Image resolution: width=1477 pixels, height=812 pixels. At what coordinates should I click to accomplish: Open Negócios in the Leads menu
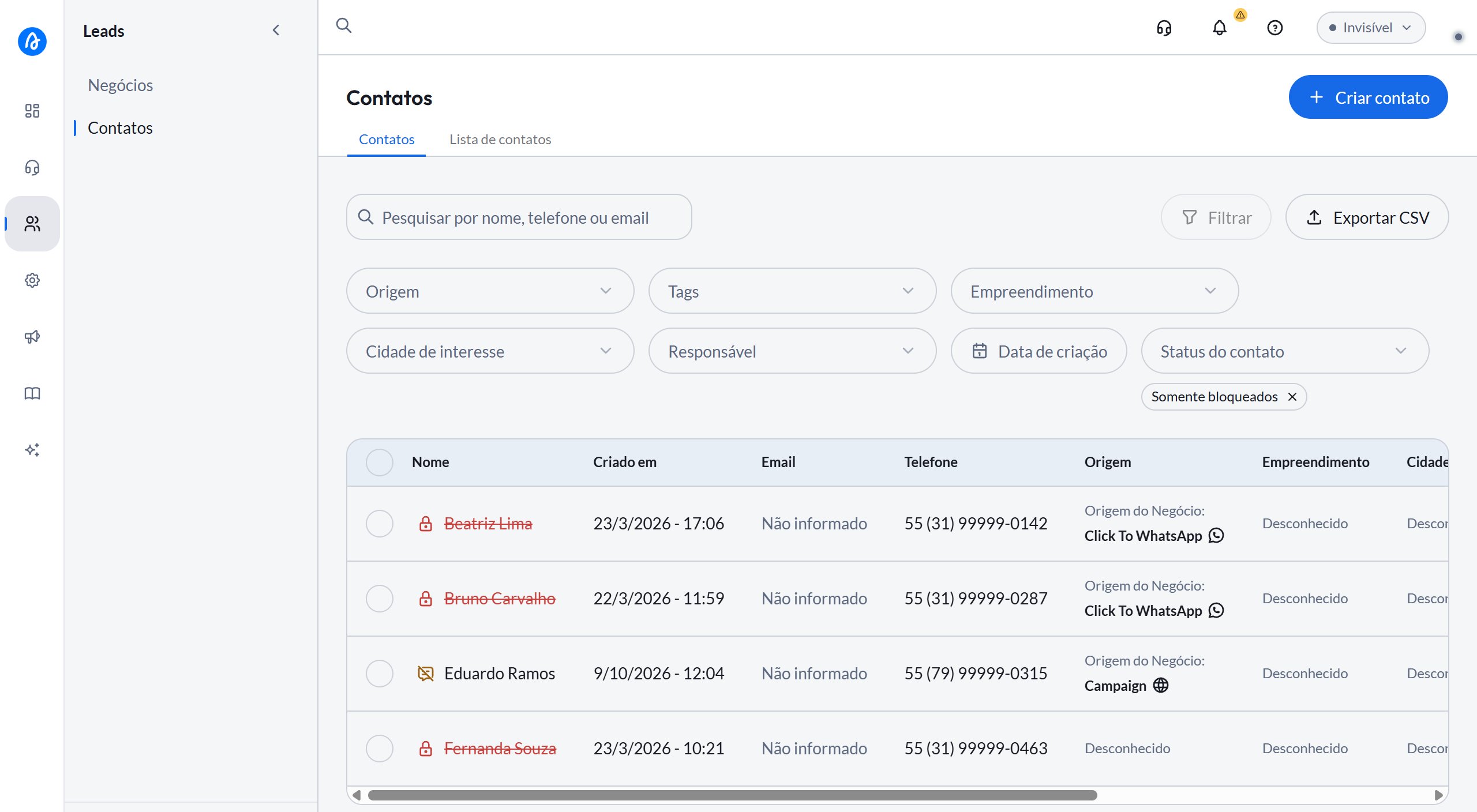coord(120,85)
